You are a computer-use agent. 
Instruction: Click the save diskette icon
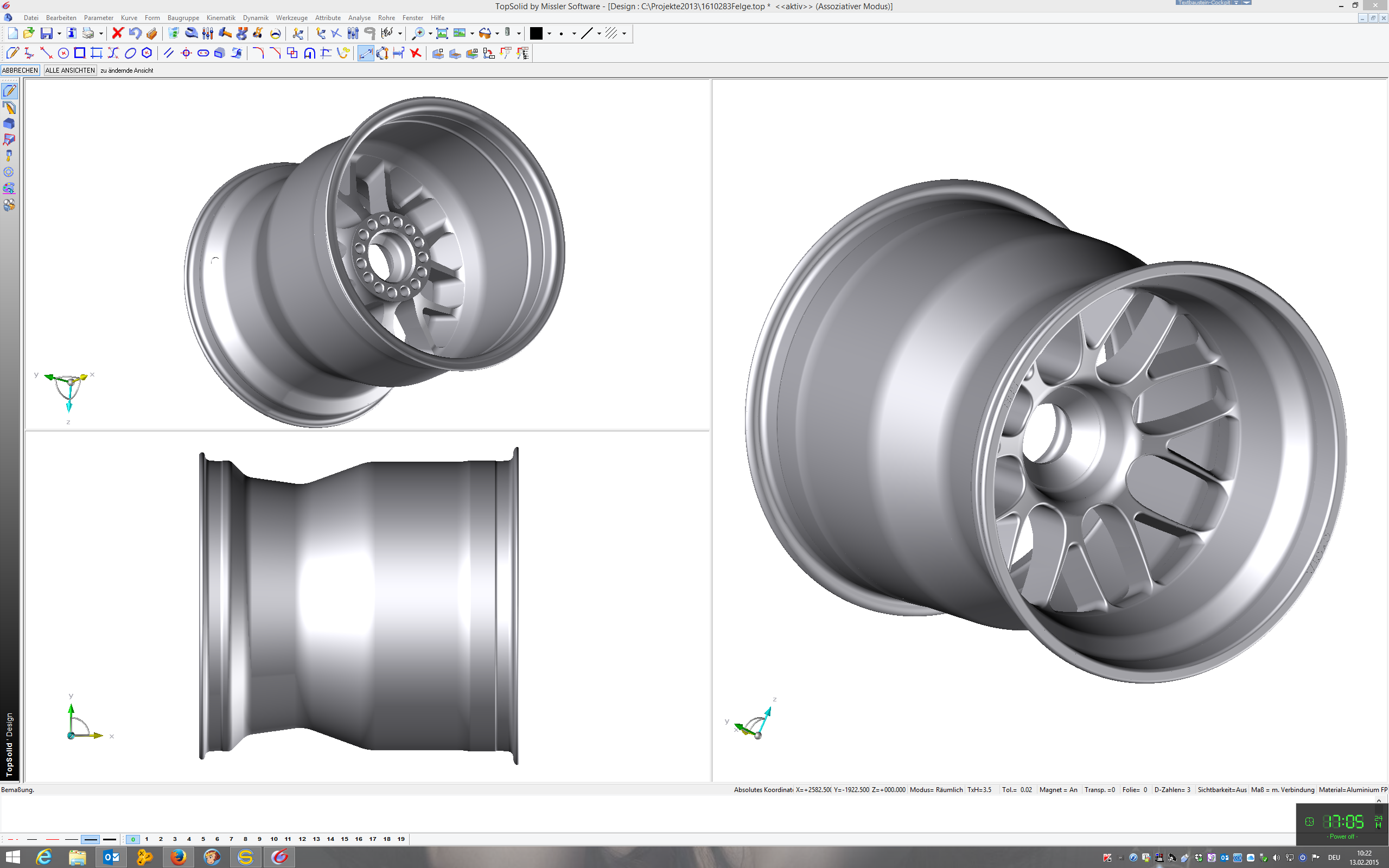(x=47, y=33)
